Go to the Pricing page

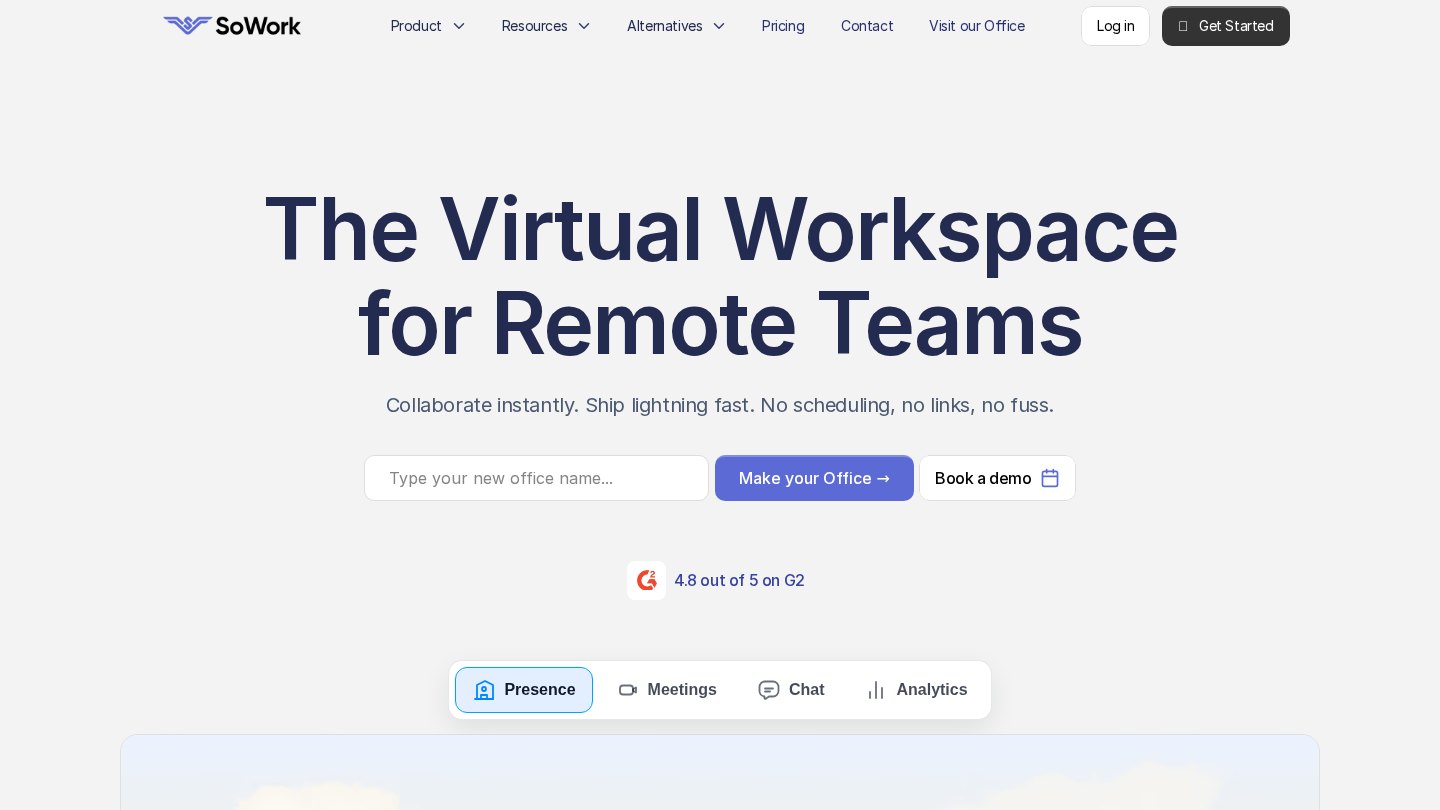click(783, 26)
